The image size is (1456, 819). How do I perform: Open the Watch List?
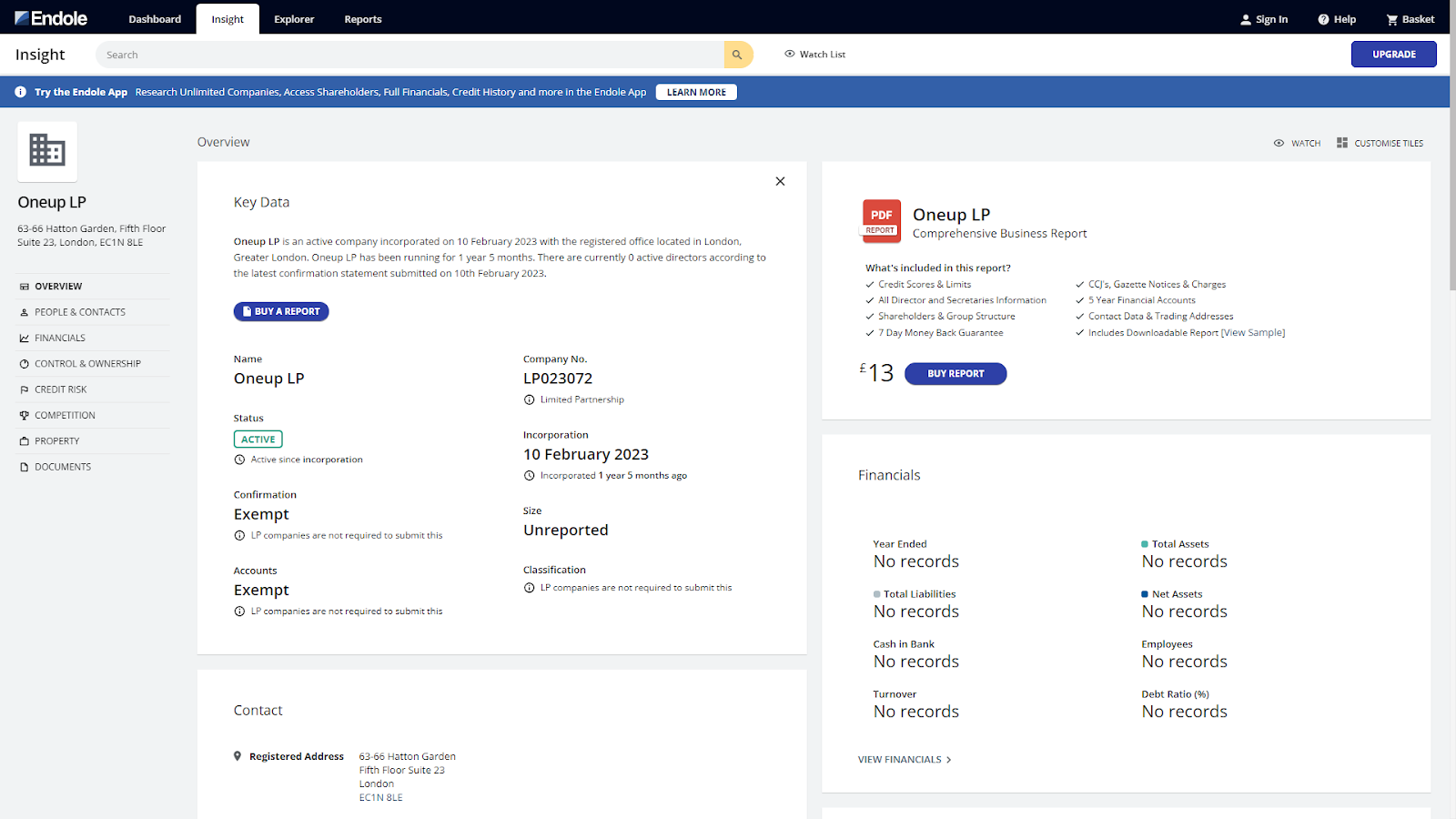coord(815,55)
